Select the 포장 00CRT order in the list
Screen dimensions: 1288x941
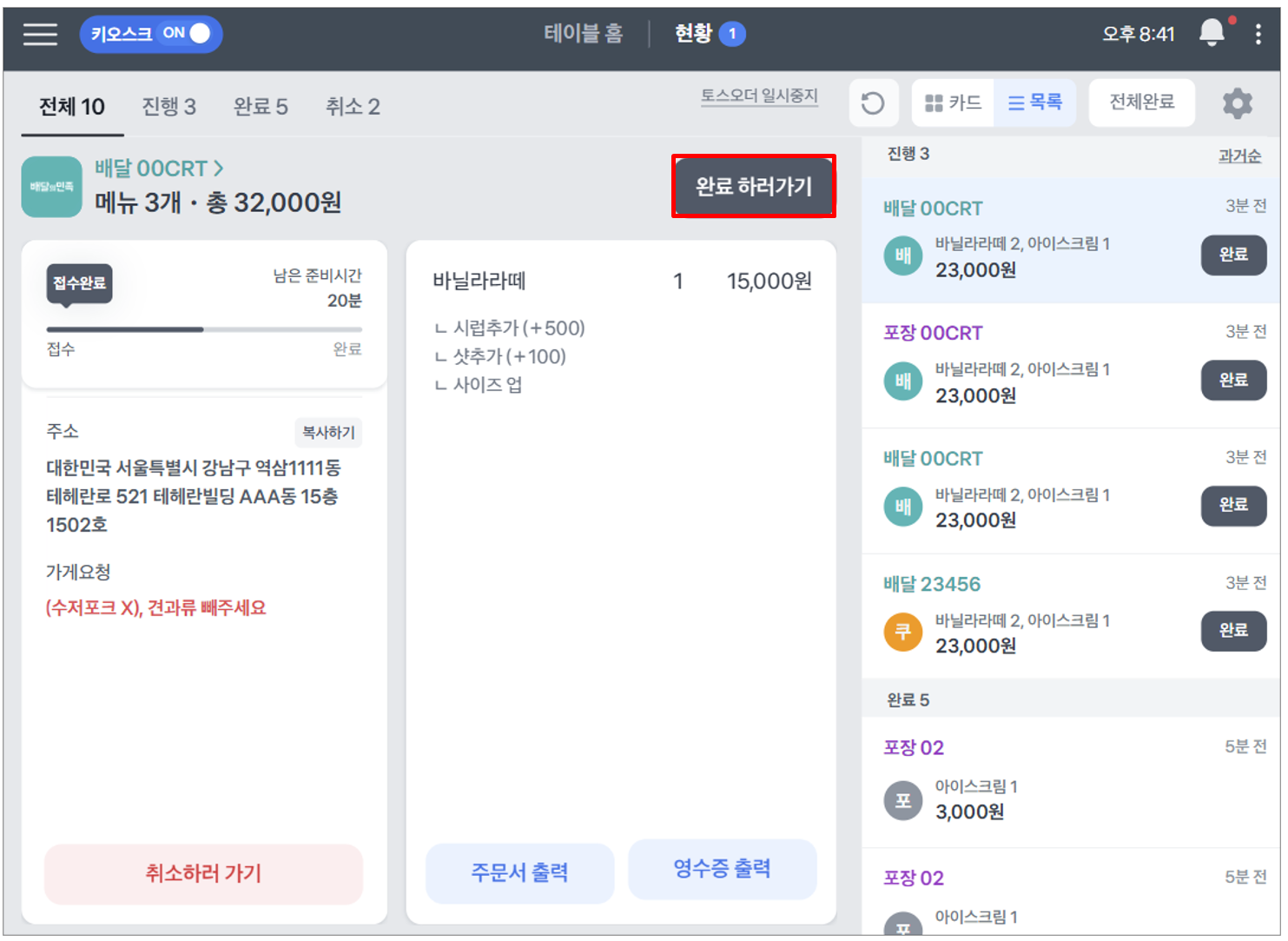(x=1071, y=366)
